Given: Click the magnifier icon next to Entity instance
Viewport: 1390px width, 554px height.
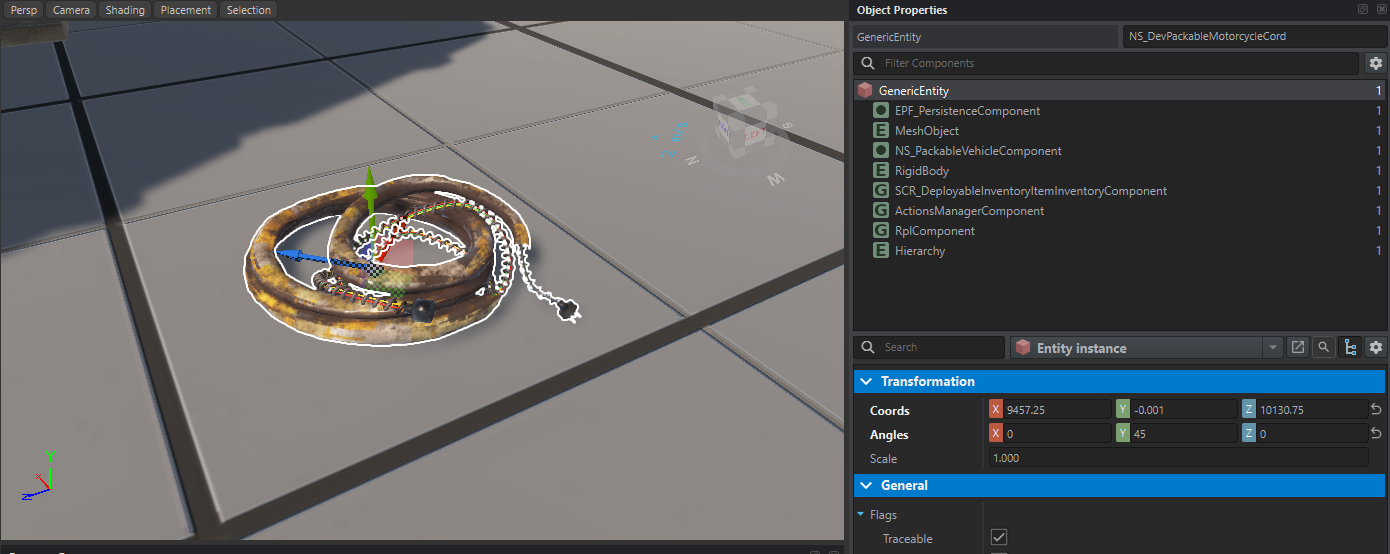Looking at the screenshot, I should (1324, 347).
